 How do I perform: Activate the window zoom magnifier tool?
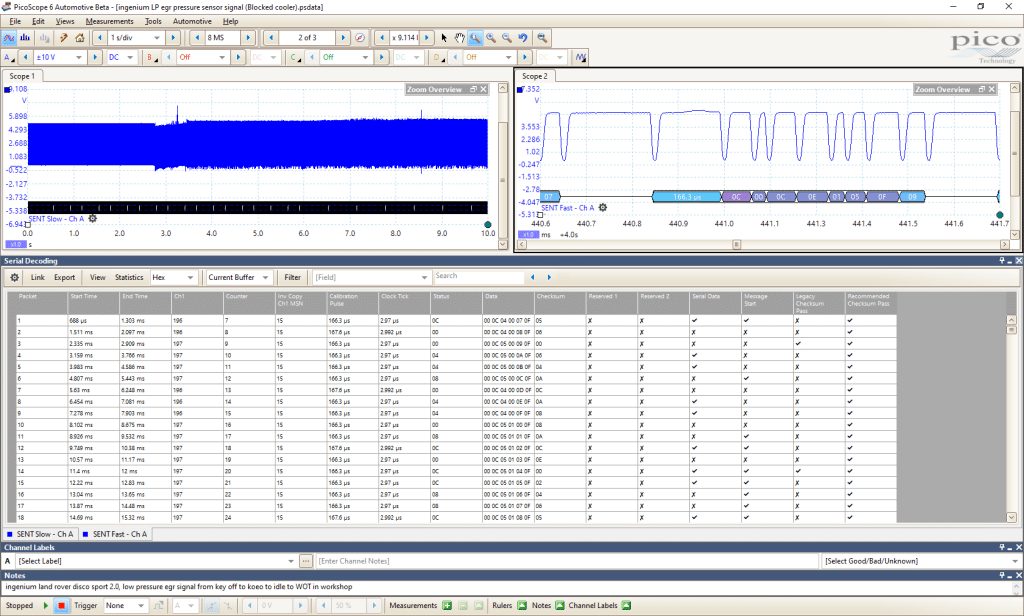[475, 38]
